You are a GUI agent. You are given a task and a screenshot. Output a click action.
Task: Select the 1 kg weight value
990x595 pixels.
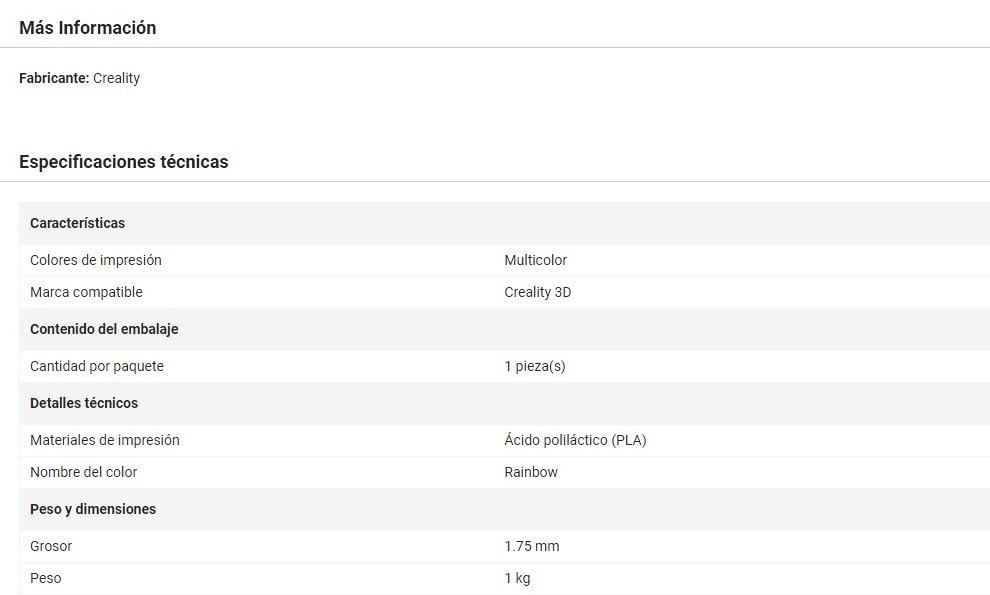click(518, 578)
